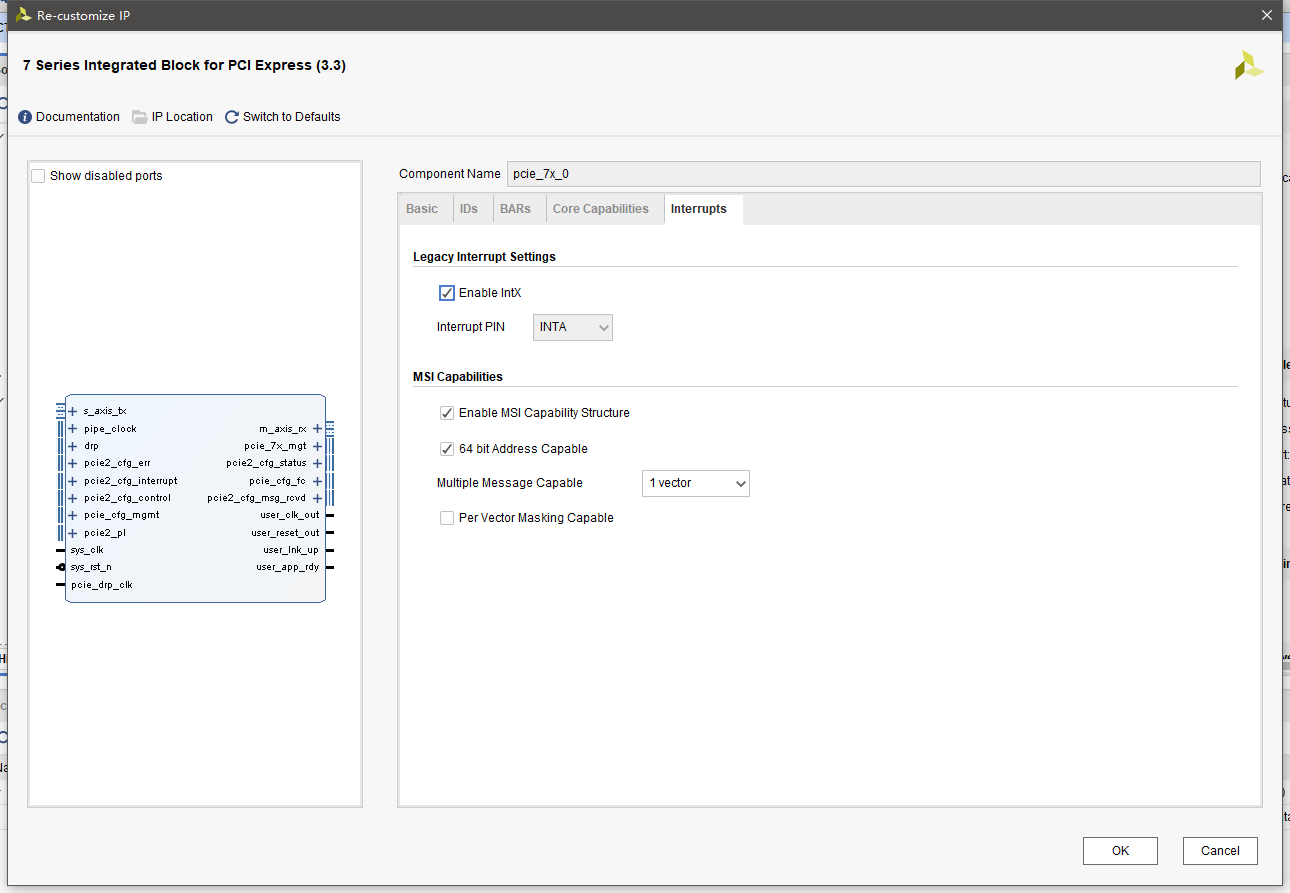
Task: Click the user_app_rdy port label
Action: coord(288,567)
